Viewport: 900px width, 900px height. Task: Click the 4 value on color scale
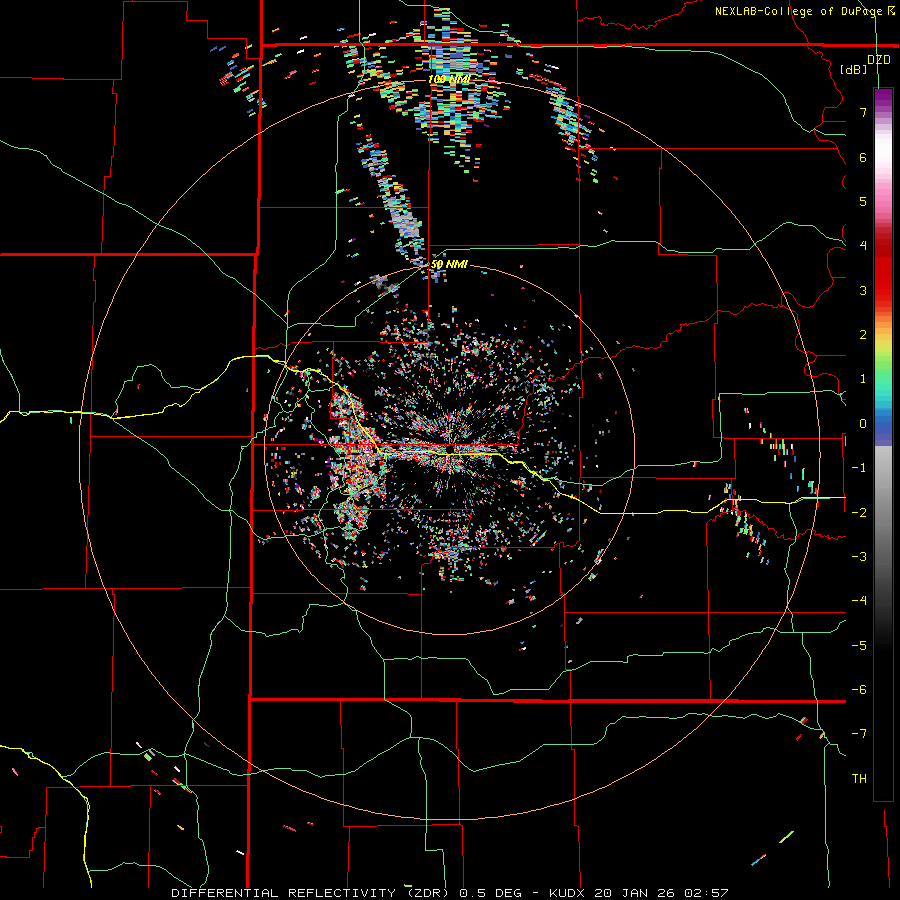863,246
